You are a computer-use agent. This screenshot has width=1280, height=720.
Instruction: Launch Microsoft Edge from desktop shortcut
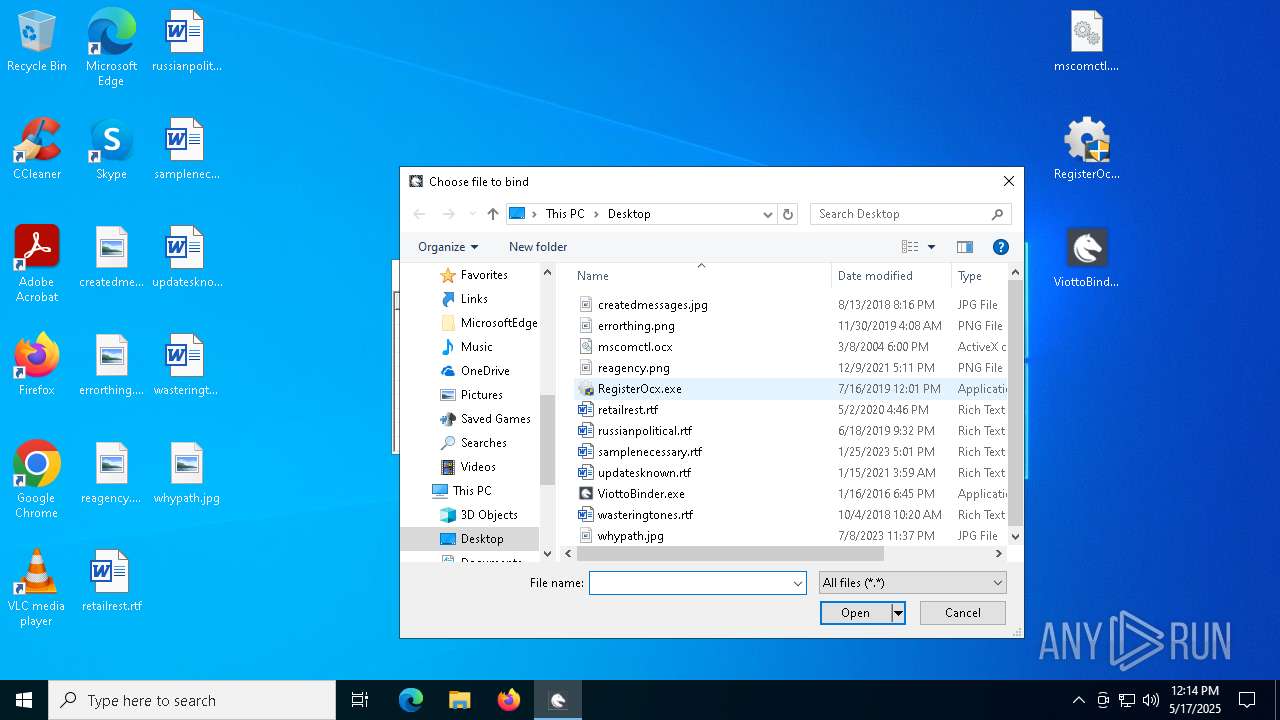tap(111, 48)
